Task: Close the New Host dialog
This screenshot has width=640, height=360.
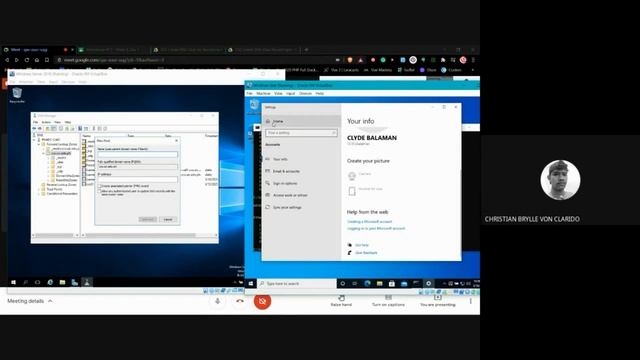Action: 176,140
